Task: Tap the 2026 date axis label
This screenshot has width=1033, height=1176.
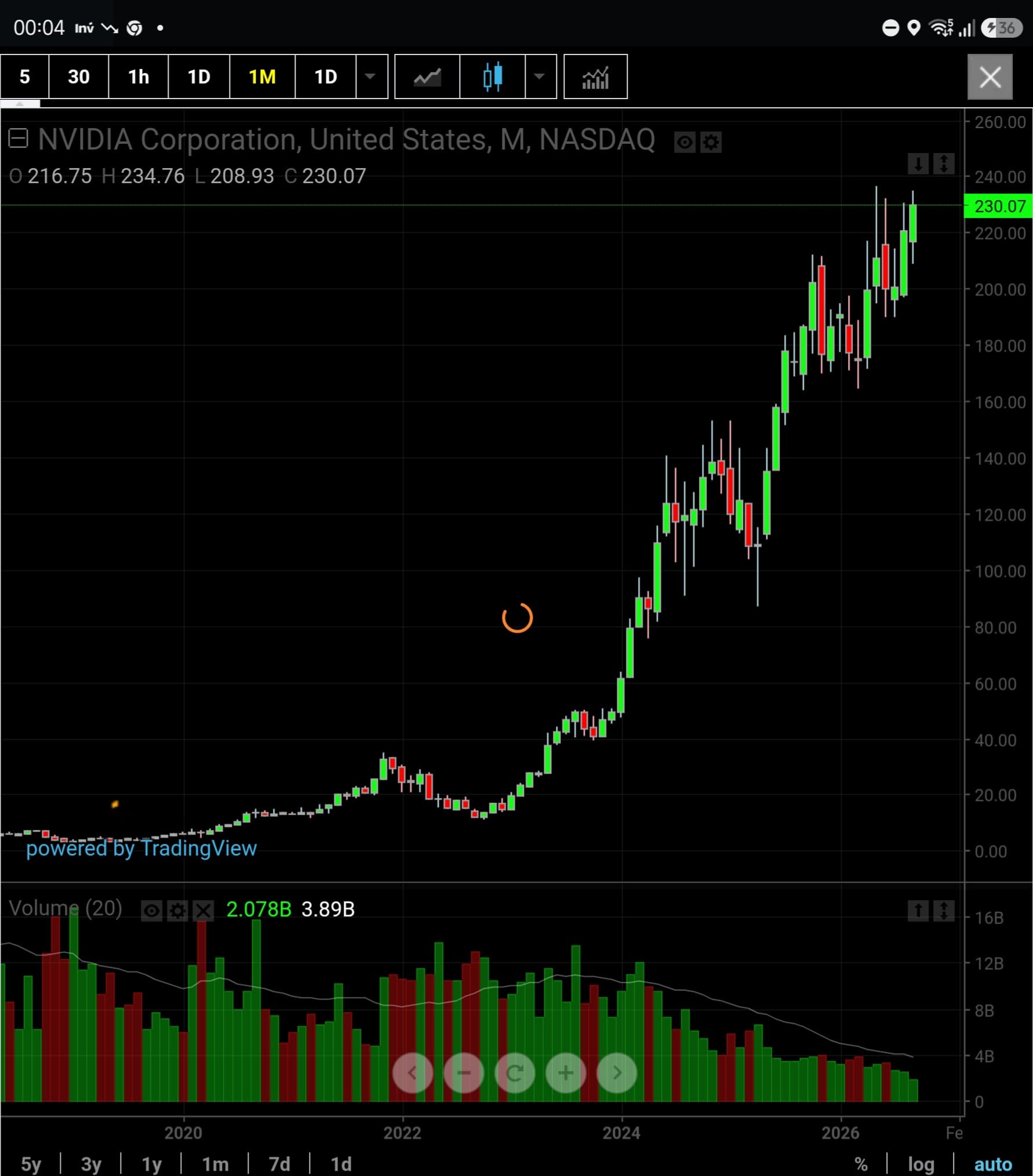Action: click(841, 1133)
